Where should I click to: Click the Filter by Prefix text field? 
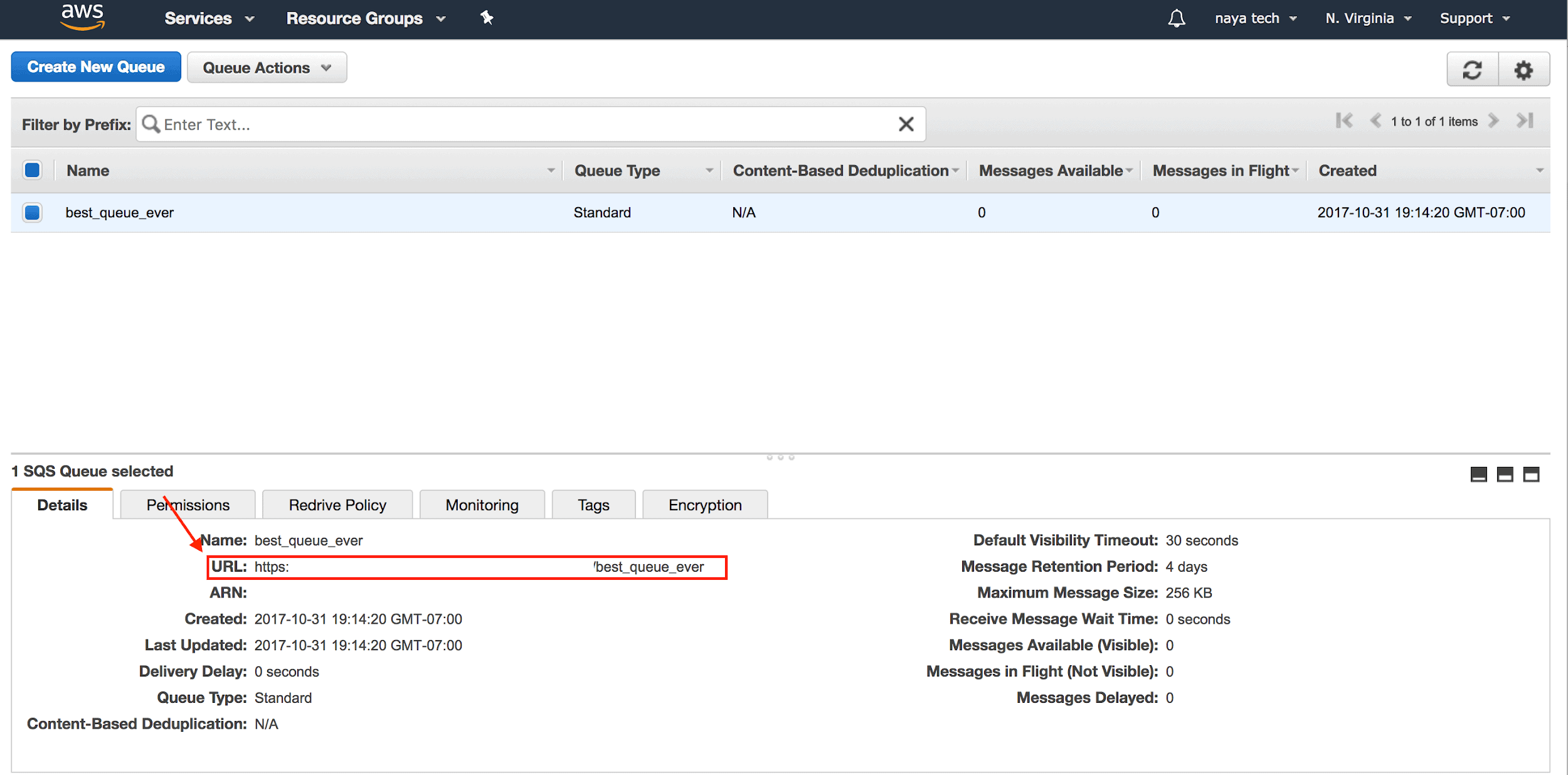tap(530, 124)
